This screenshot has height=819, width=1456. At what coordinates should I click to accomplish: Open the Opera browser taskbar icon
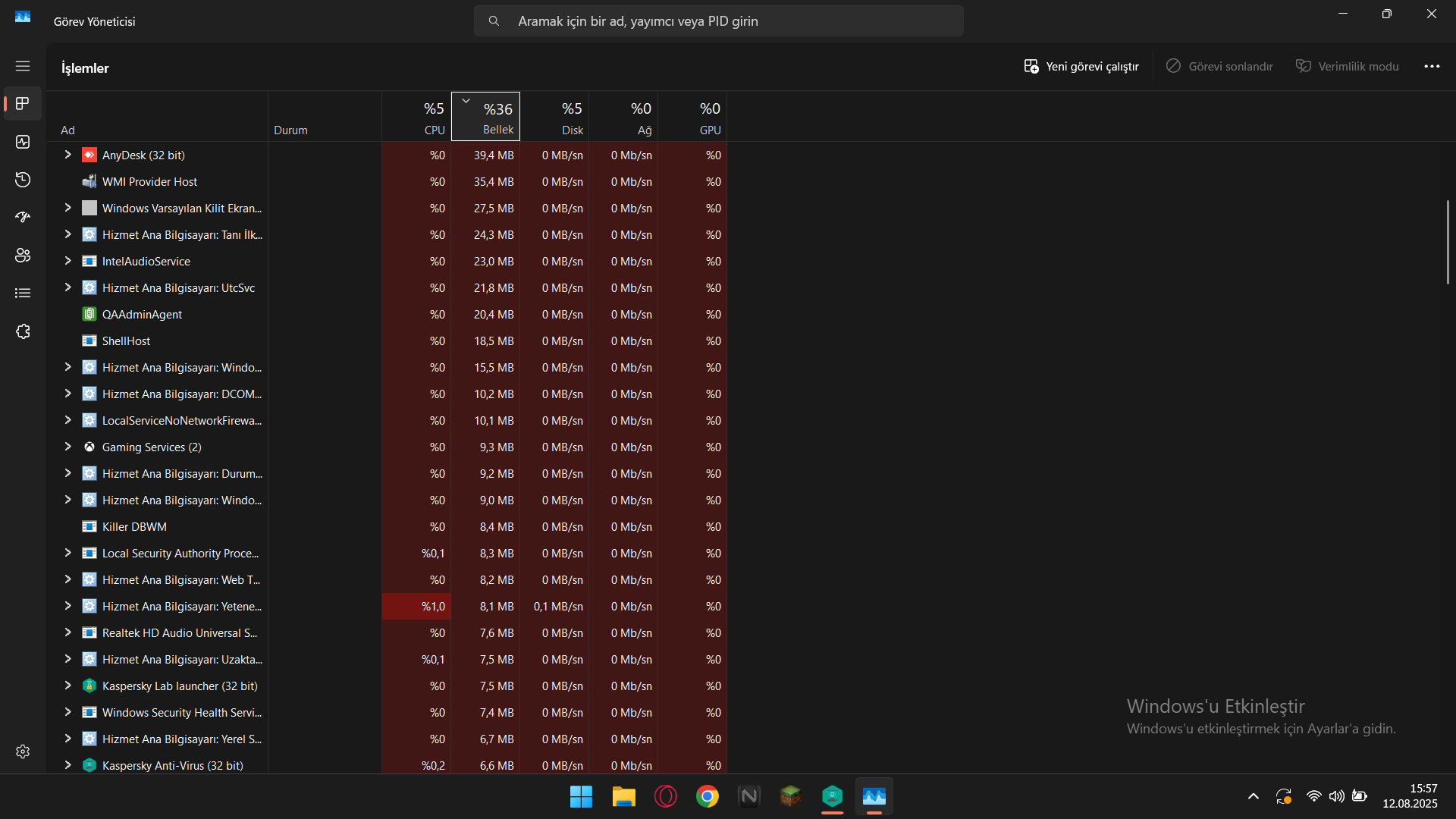click(x=665, y=796)
